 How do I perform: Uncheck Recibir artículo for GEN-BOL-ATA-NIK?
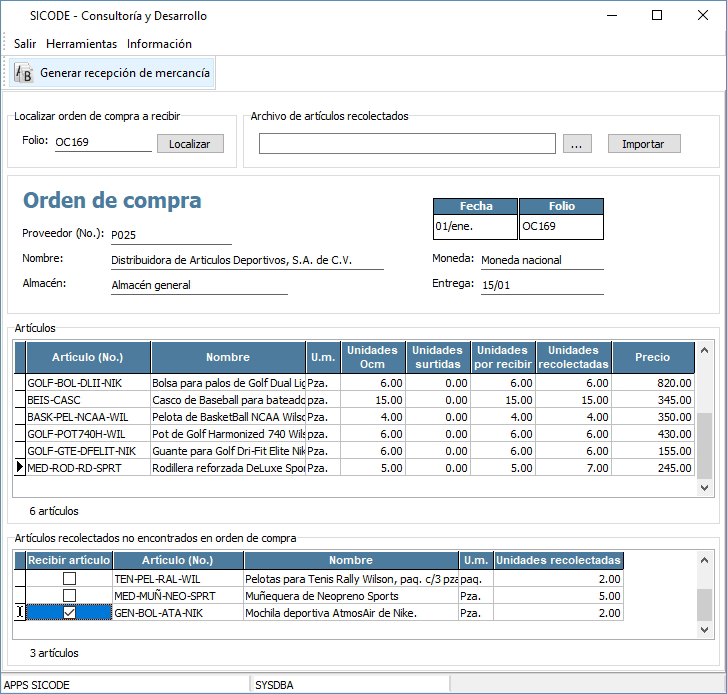pos(69,613)
